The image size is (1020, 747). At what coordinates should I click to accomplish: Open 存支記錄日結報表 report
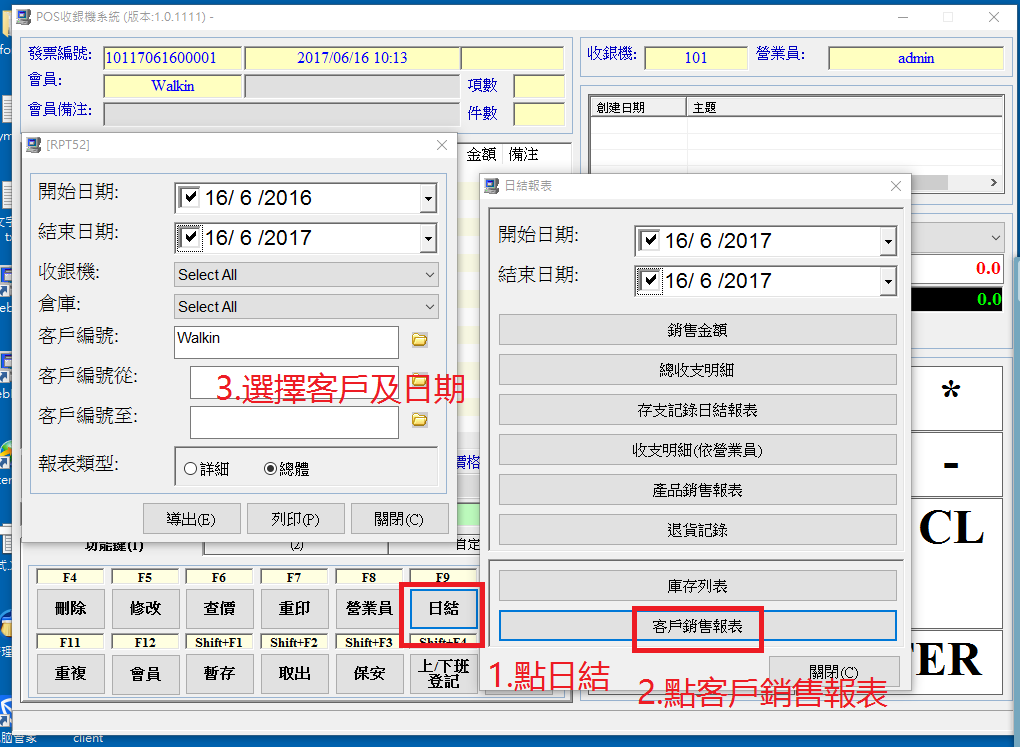click(697, 410)
